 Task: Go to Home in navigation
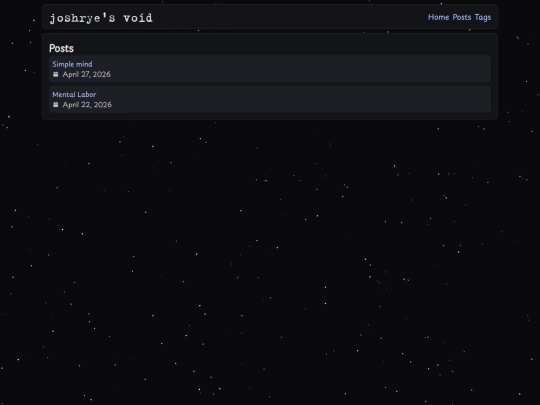click(438, 17)
